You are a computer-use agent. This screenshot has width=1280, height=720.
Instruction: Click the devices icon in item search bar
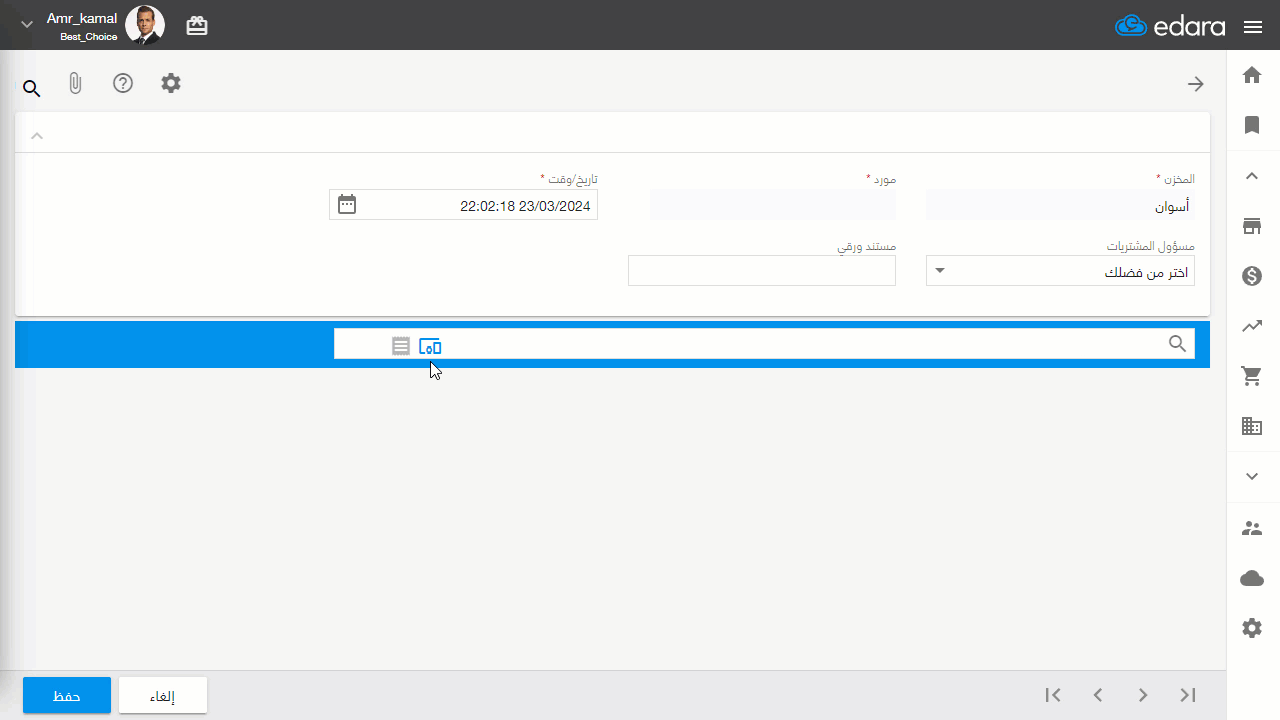430,346
